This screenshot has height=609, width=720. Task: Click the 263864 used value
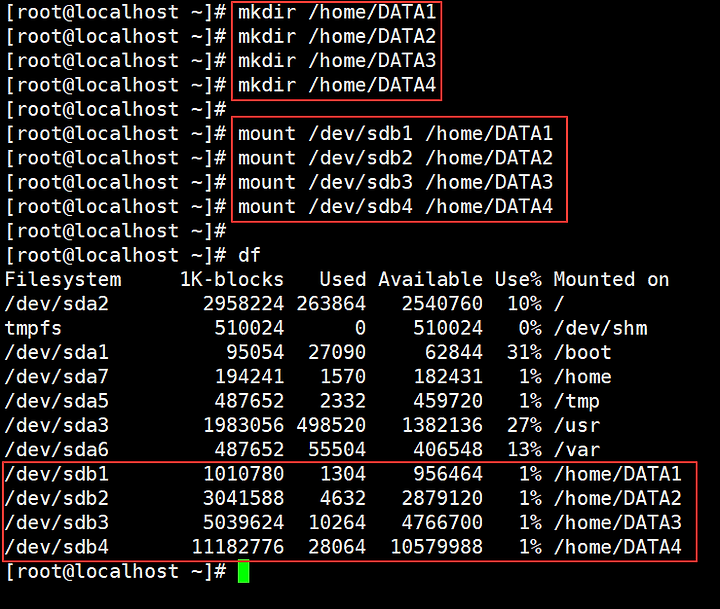[x=331, y=304]
